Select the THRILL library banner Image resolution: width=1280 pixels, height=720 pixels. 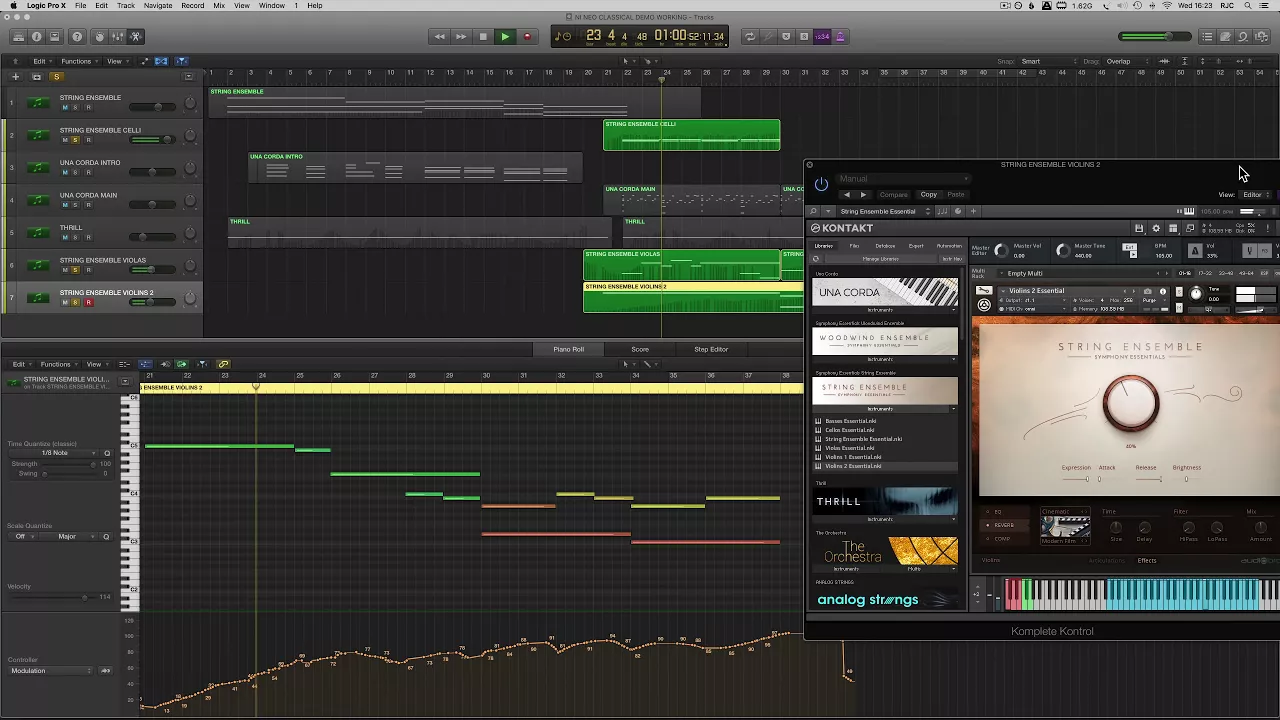(x=885, y=501)
